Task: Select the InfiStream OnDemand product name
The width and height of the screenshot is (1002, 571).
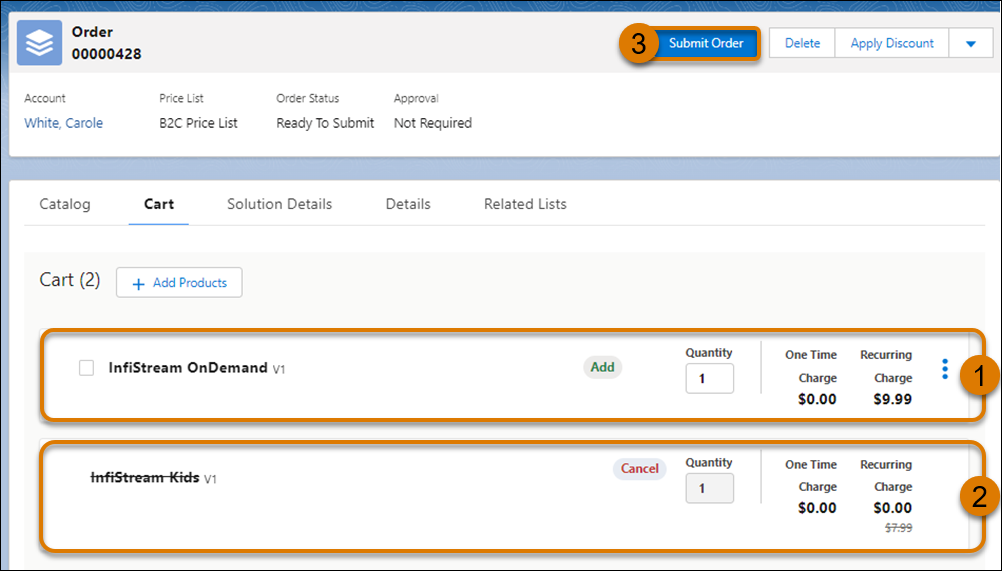Action: coord(188,368)
